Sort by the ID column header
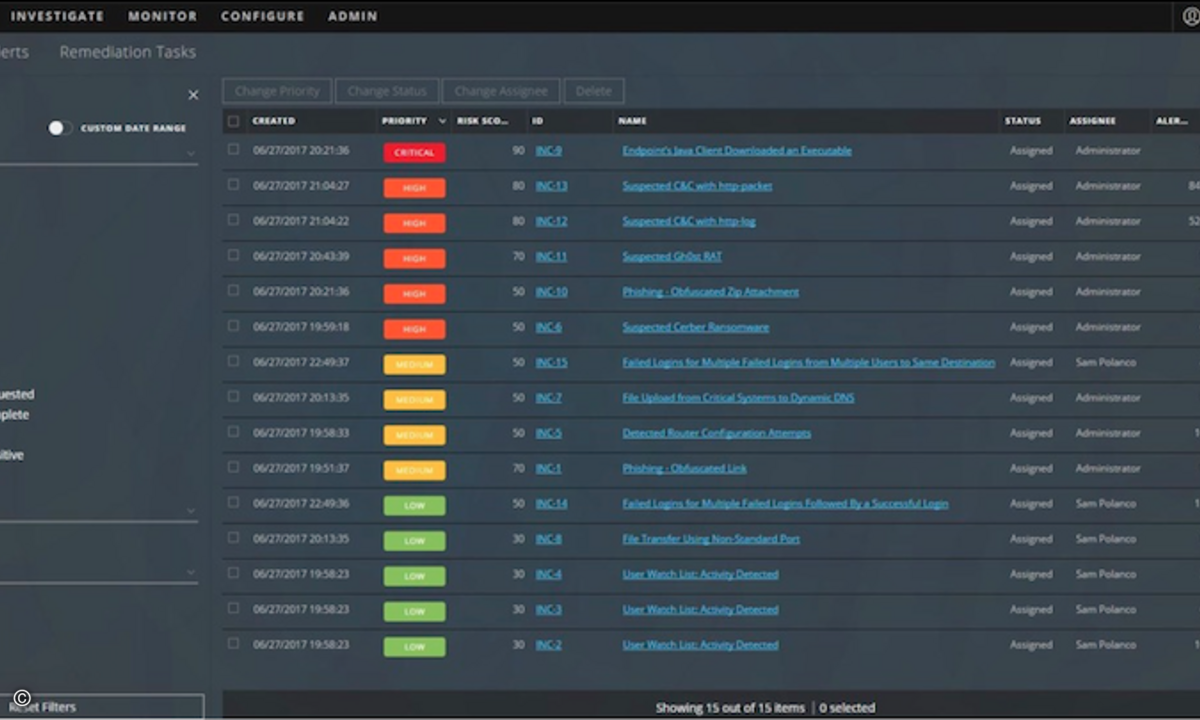The width and height of the screenshot is (1200, 720). (537, 121)
